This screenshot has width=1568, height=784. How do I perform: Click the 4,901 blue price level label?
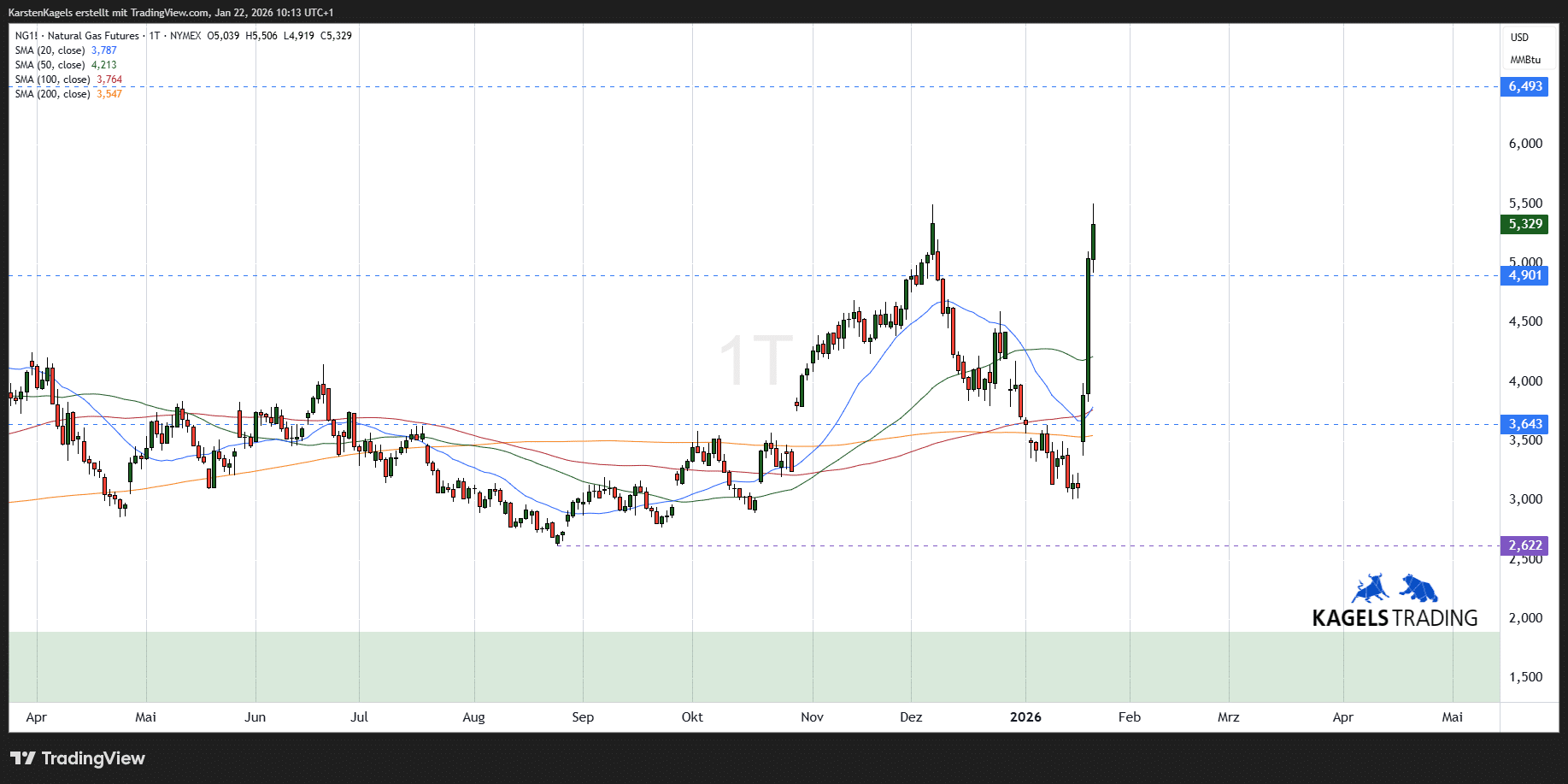click(x=1524, y=275)
